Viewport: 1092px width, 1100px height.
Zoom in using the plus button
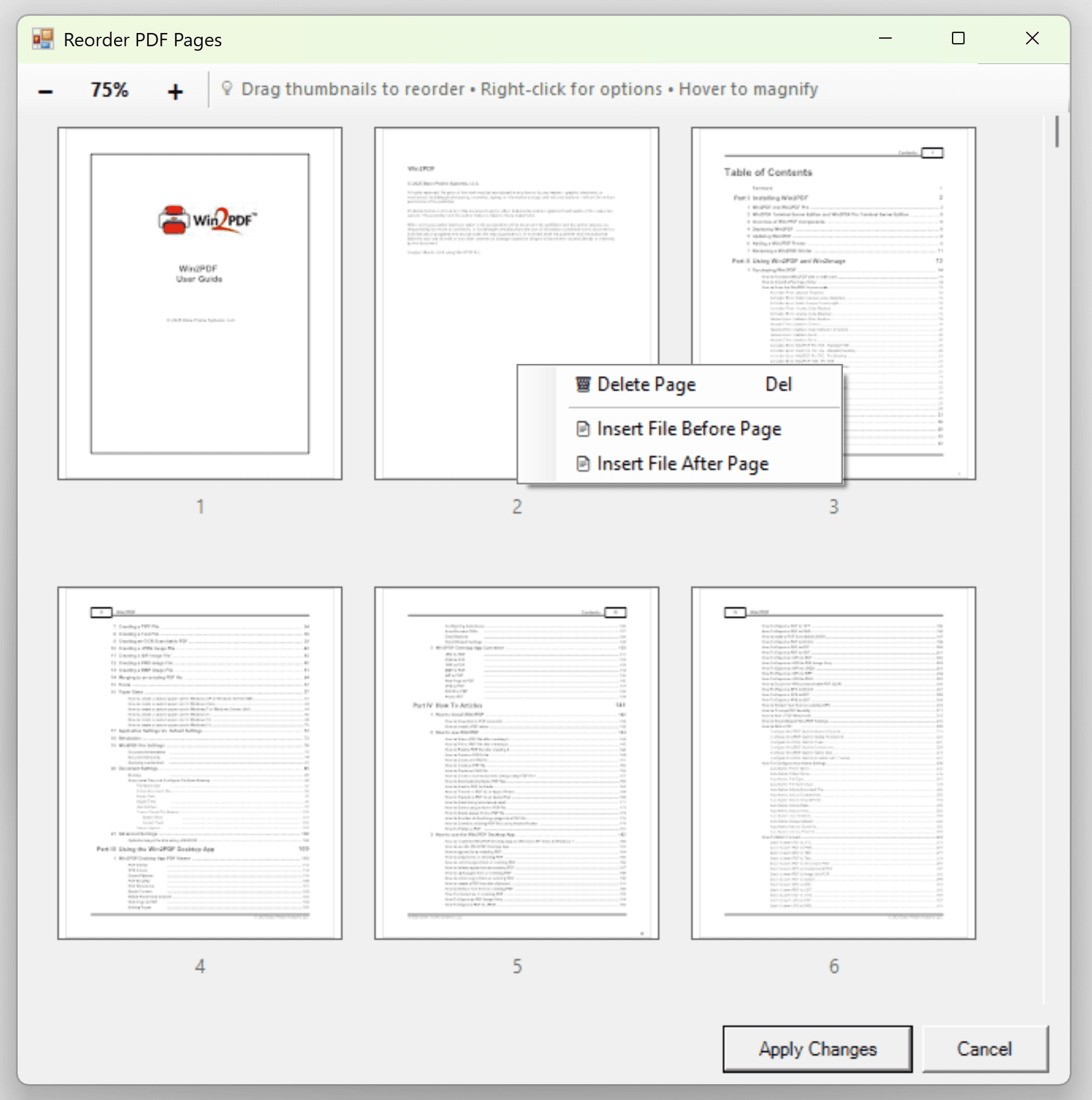(x=176, y=89)
